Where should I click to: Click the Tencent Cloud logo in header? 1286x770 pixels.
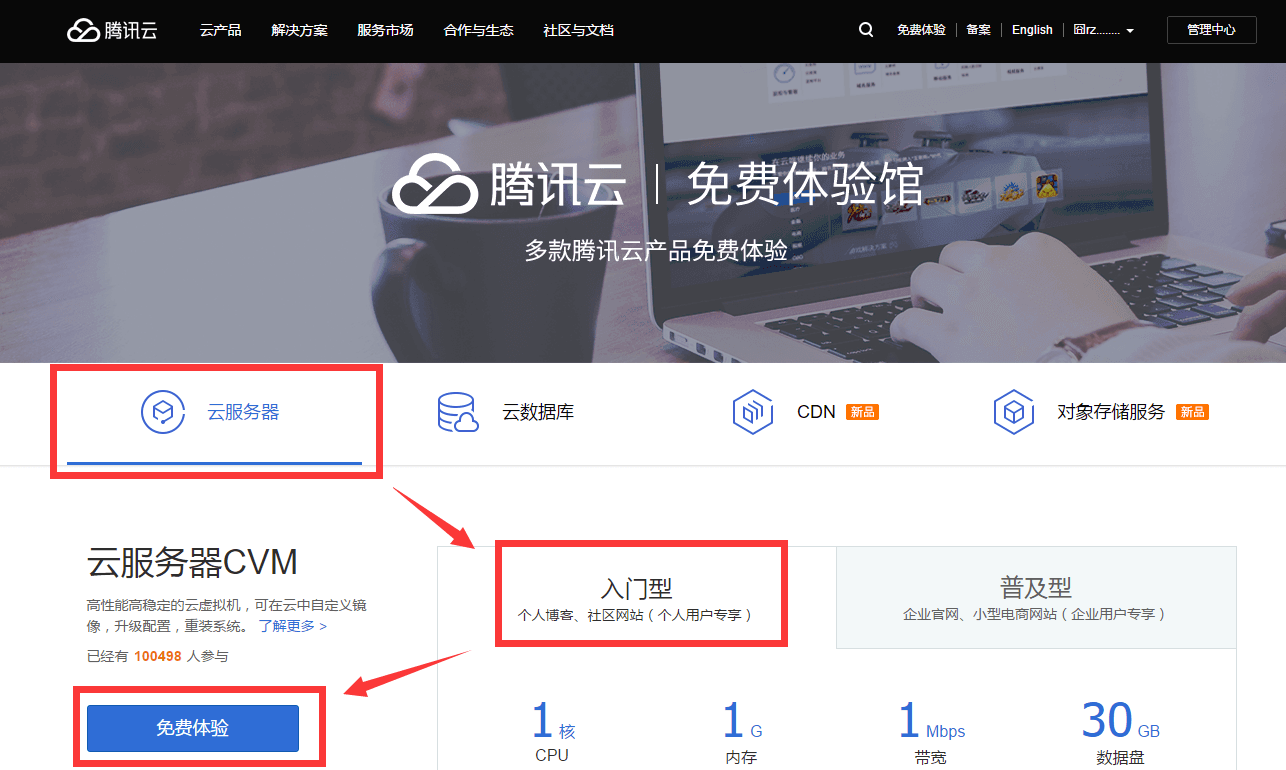(x=112, y=30)
